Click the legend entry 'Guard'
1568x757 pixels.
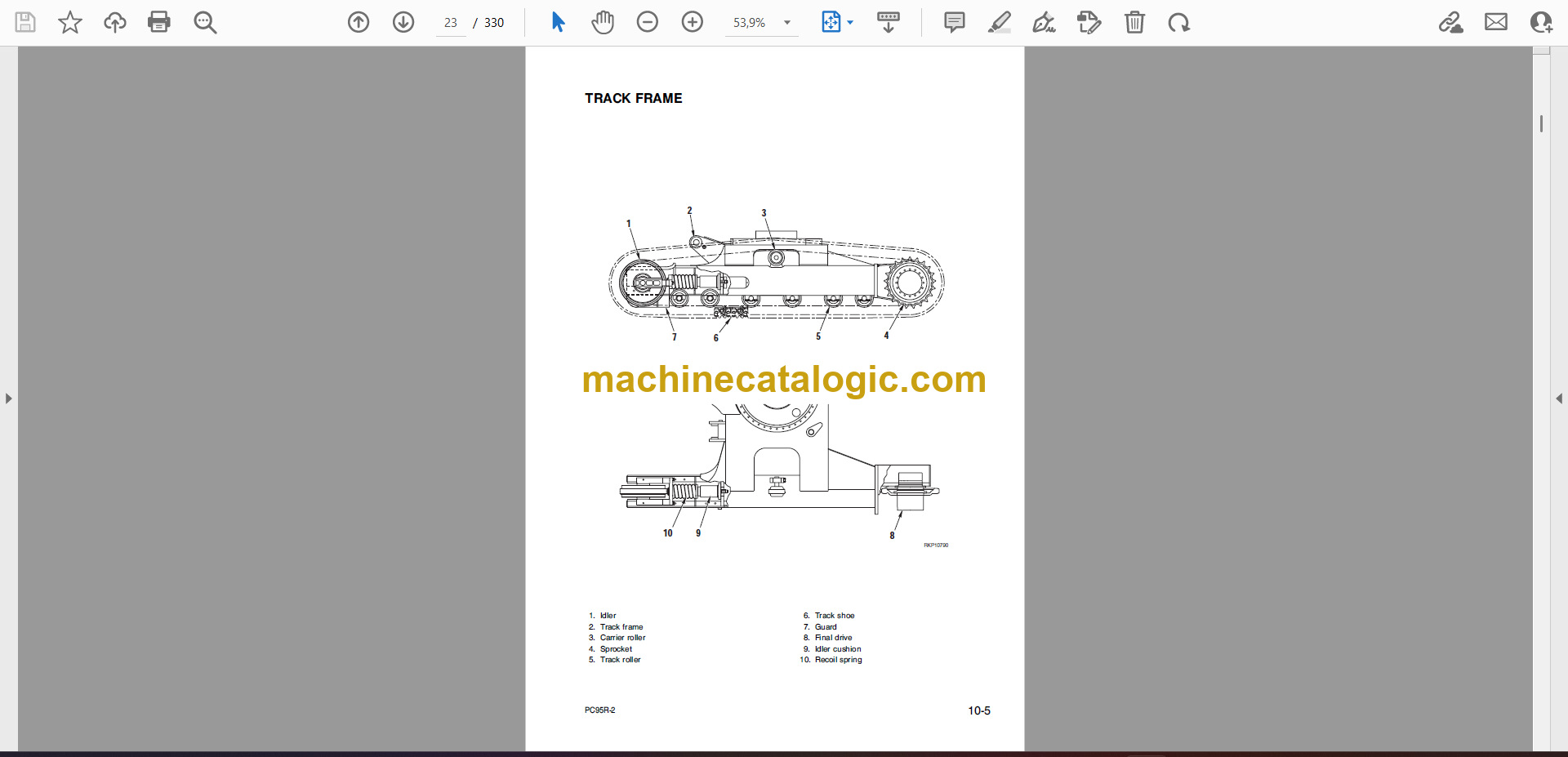coord(826,627)
